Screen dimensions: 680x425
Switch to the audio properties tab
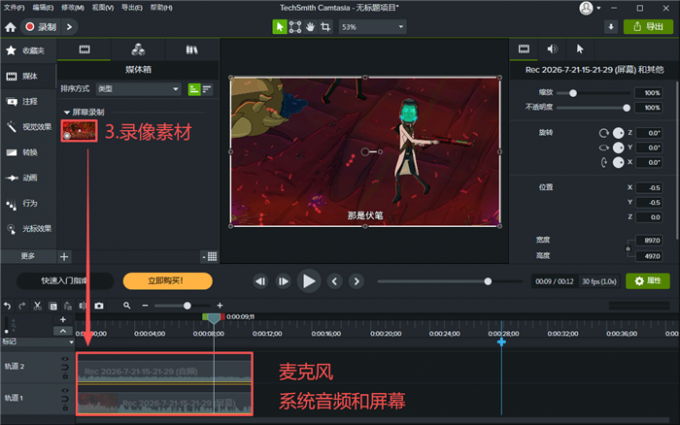click(x=552, y=49)
